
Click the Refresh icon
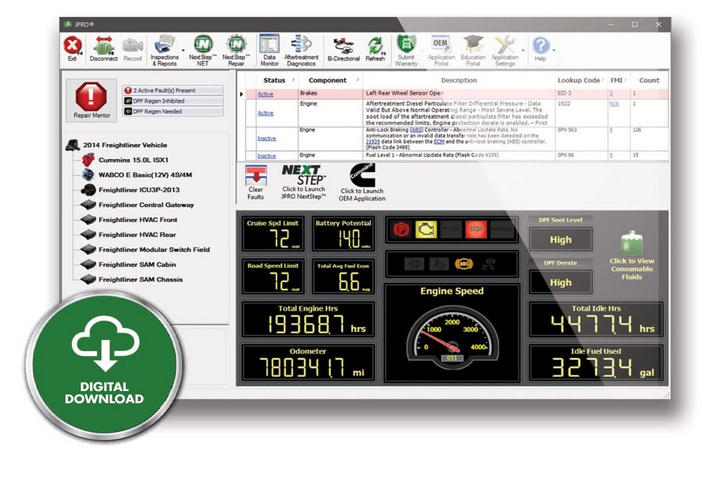tap(375, 46)
